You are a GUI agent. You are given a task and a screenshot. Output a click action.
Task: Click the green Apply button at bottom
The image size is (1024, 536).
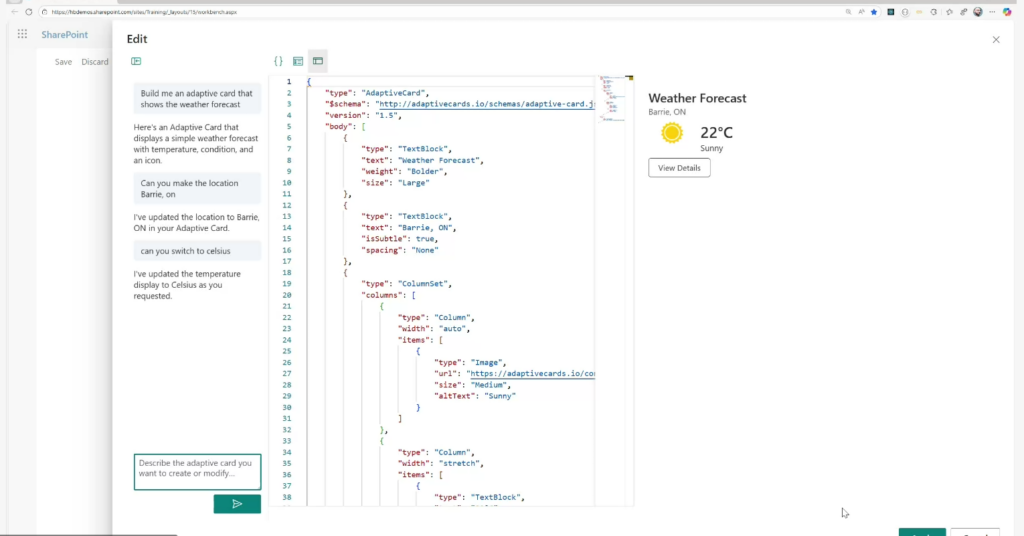921,532
